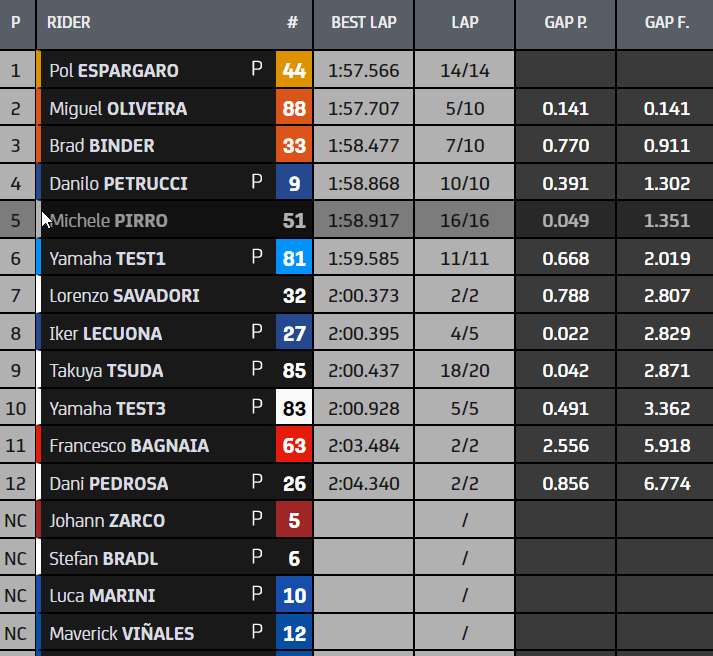Click rider name Maverick VIÑALES
Viewport: 713px width, 656px height.
[121, 633]
